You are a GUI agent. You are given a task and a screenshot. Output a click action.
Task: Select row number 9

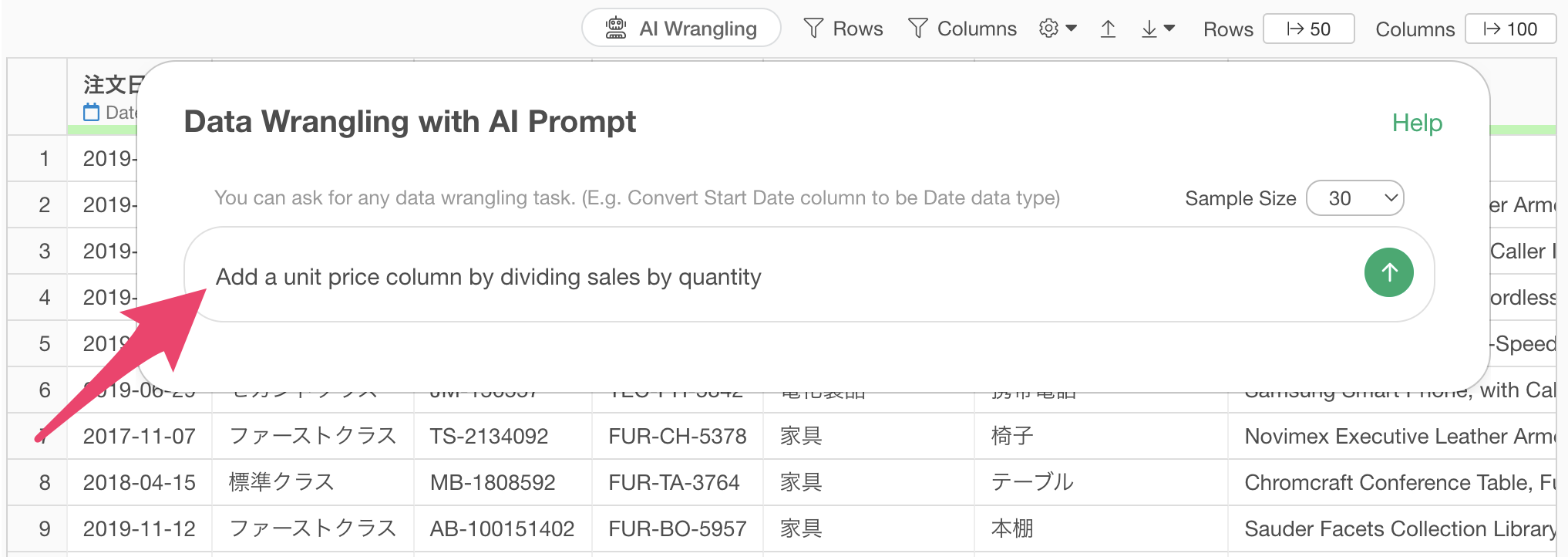[x=44, y=529]
